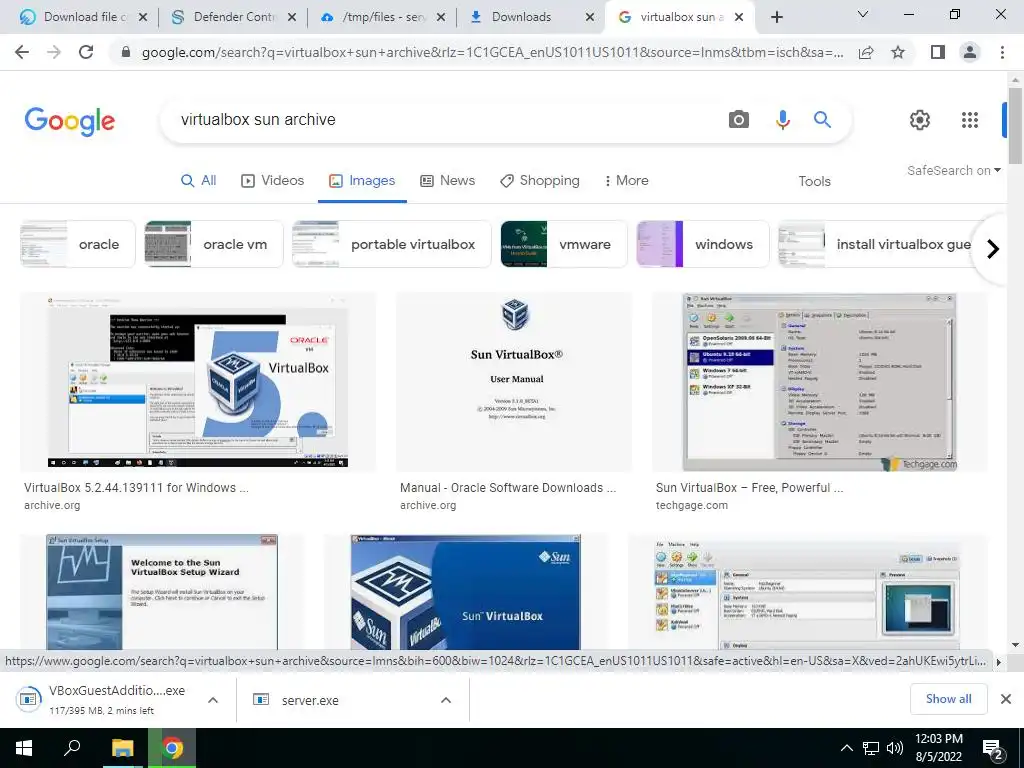Open Google quick settings gear

pyautogui.click(x=920, y=120)
